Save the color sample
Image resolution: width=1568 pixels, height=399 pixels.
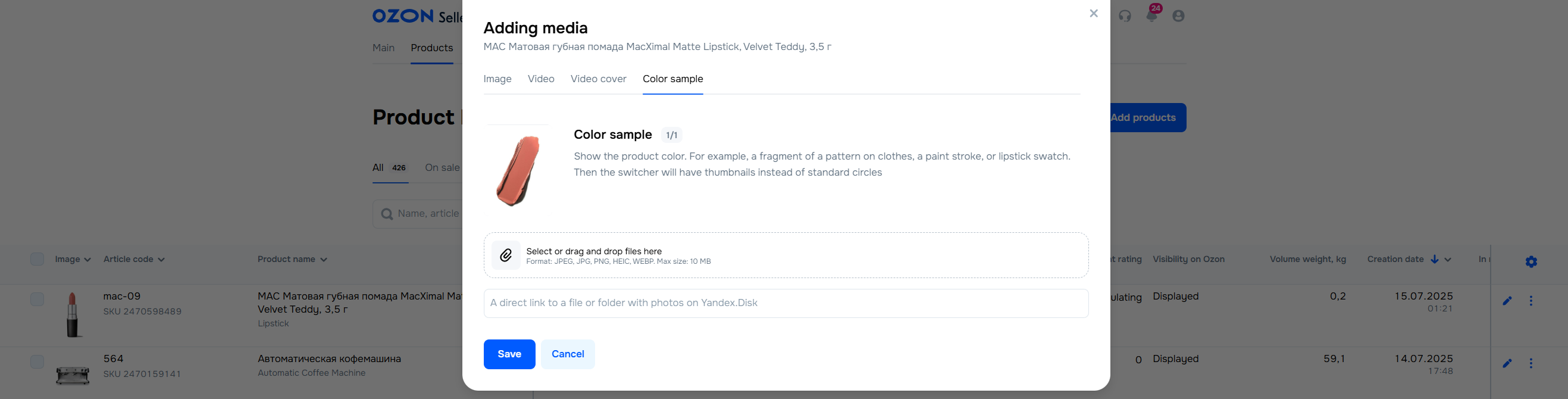[x=509, y=354]
